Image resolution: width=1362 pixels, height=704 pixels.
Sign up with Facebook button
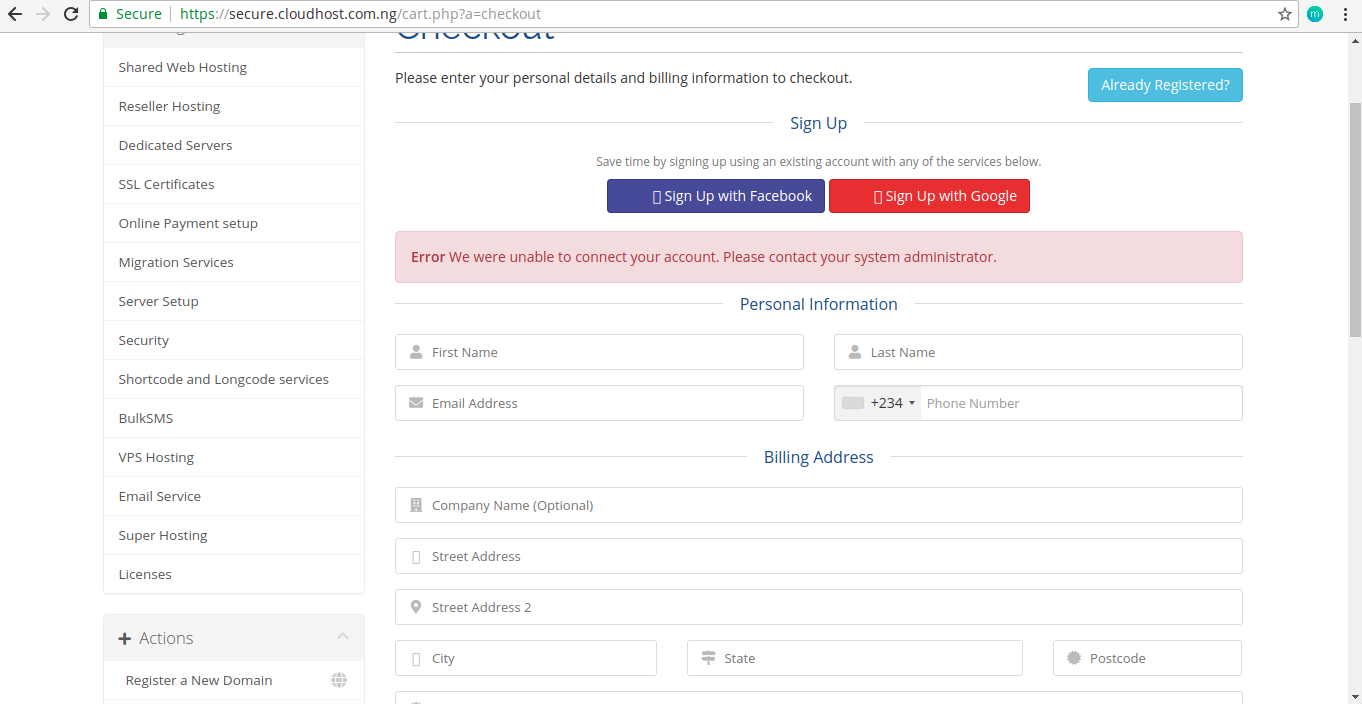[716, 196]
